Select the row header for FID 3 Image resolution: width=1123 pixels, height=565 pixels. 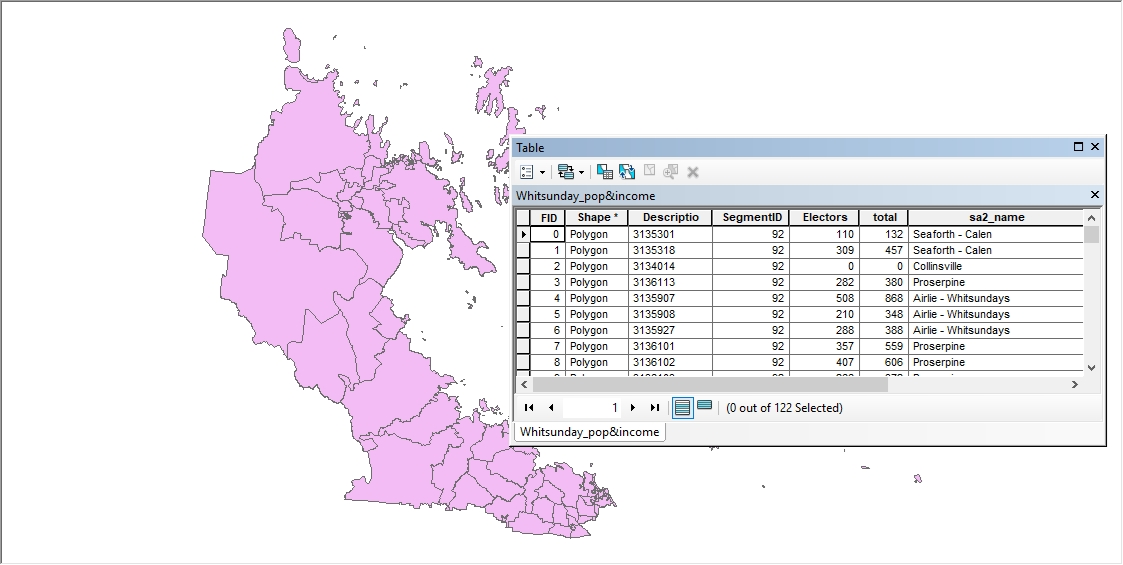pyautogui.click(x=524, y=282)
